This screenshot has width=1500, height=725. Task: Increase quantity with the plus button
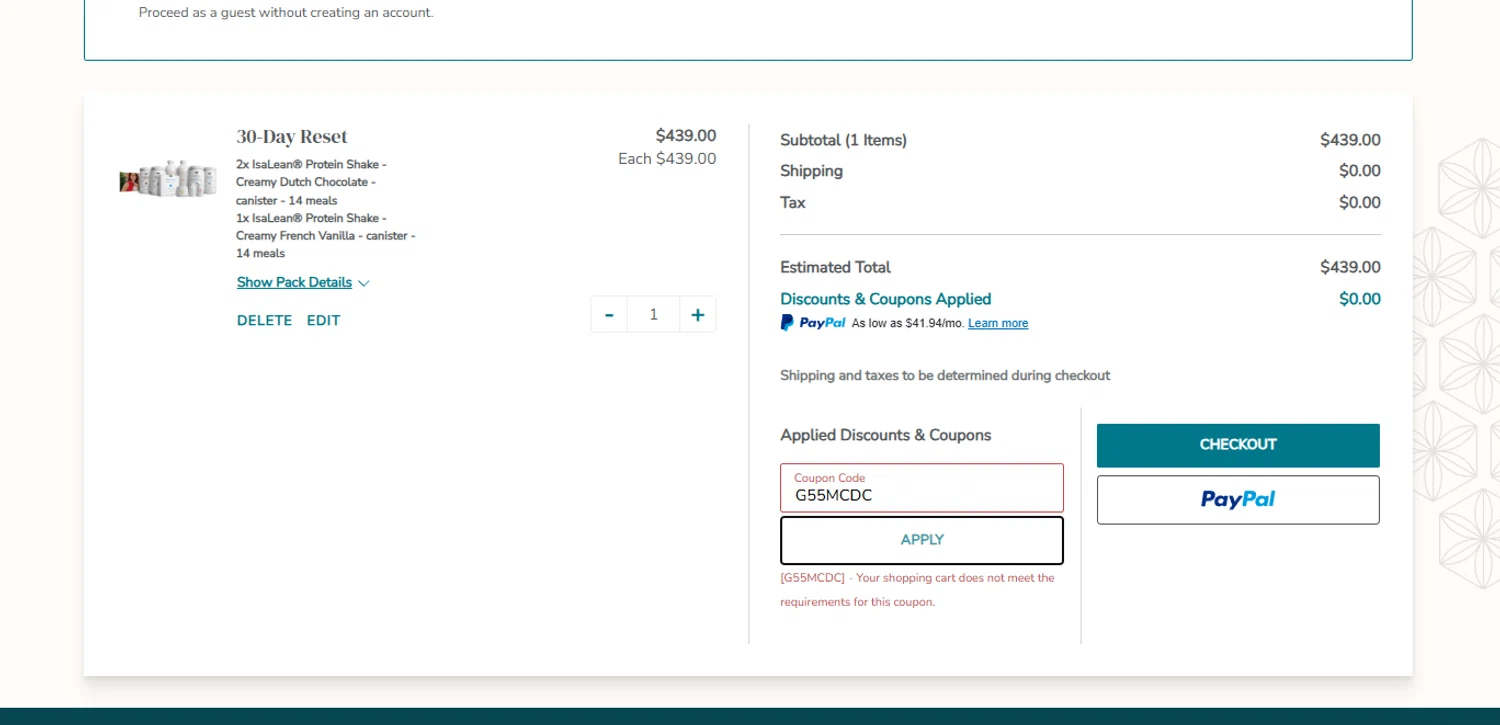(698, 315)
